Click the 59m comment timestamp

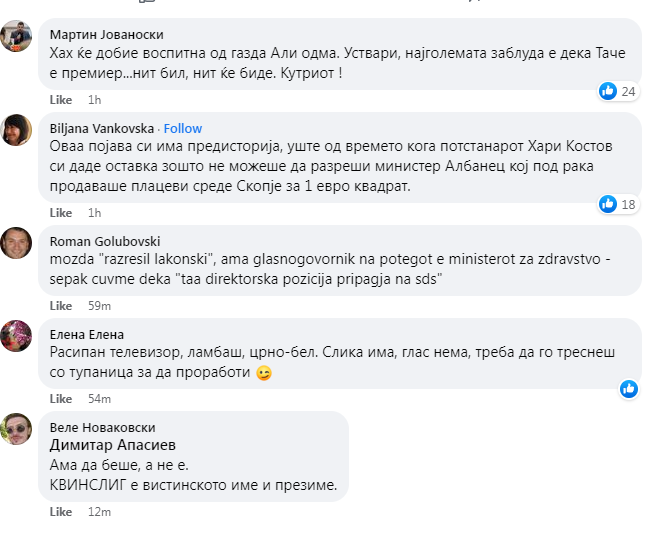[99, 305]
